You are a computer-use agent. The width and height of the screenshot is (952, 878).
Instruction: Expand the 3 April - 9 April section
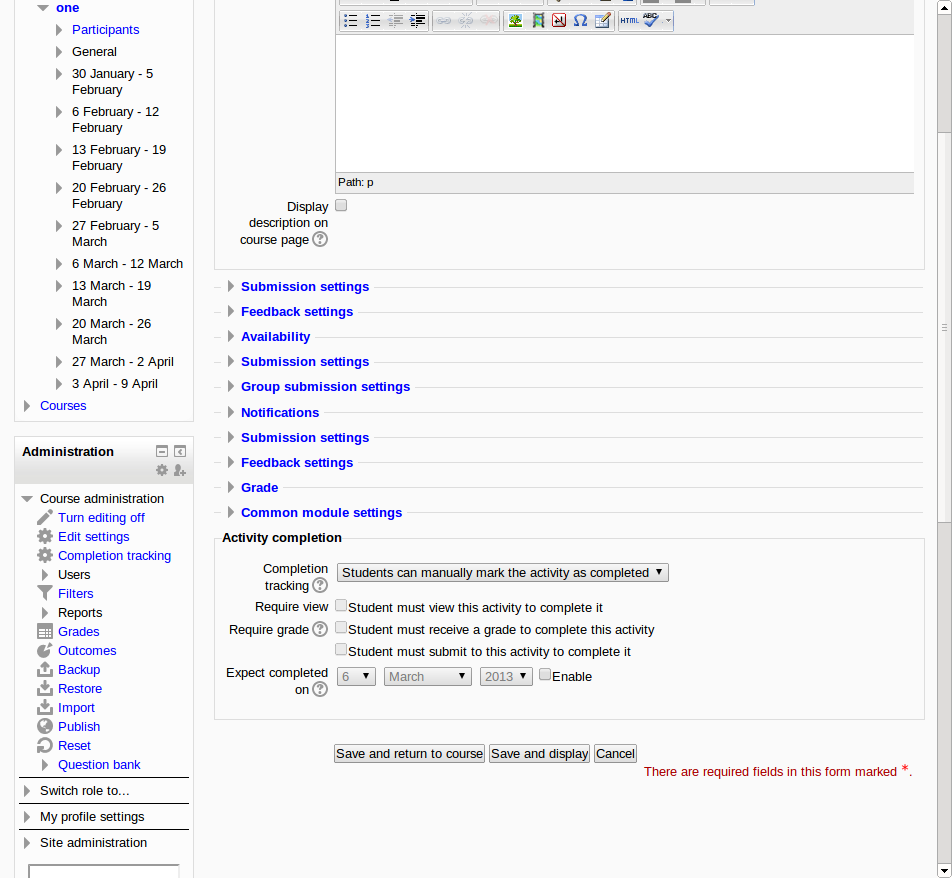[59, 384]
